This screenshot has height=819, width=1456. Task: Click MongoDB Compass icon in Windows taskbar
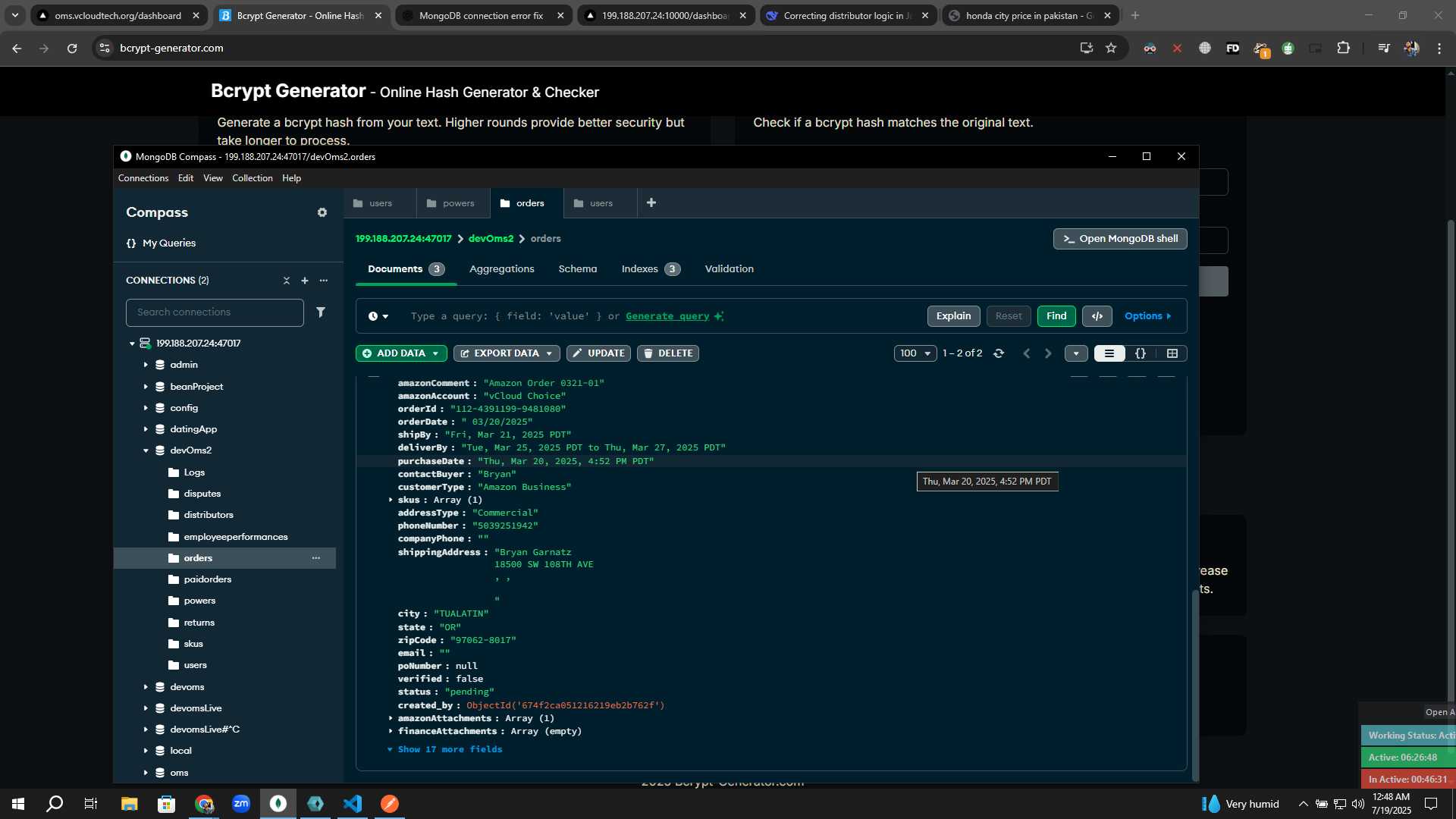tap(278, 804)
